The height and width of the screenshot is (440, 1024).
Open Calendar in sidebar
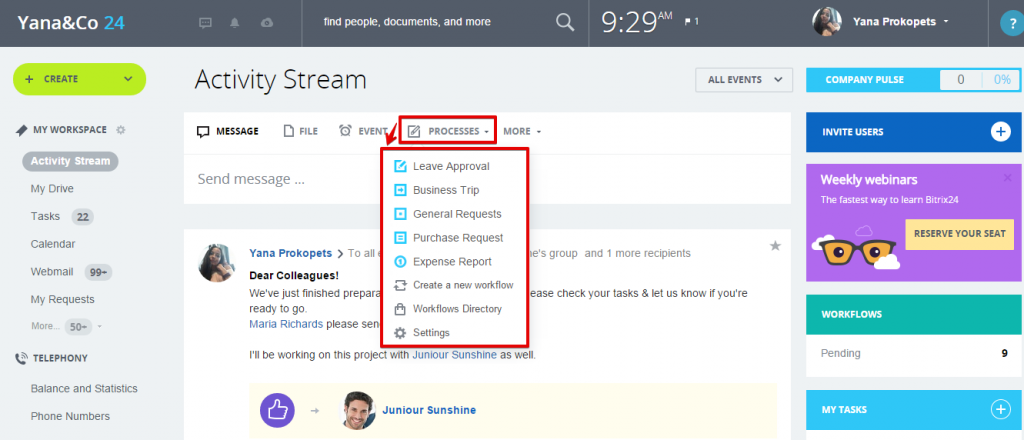coord(53,244)
